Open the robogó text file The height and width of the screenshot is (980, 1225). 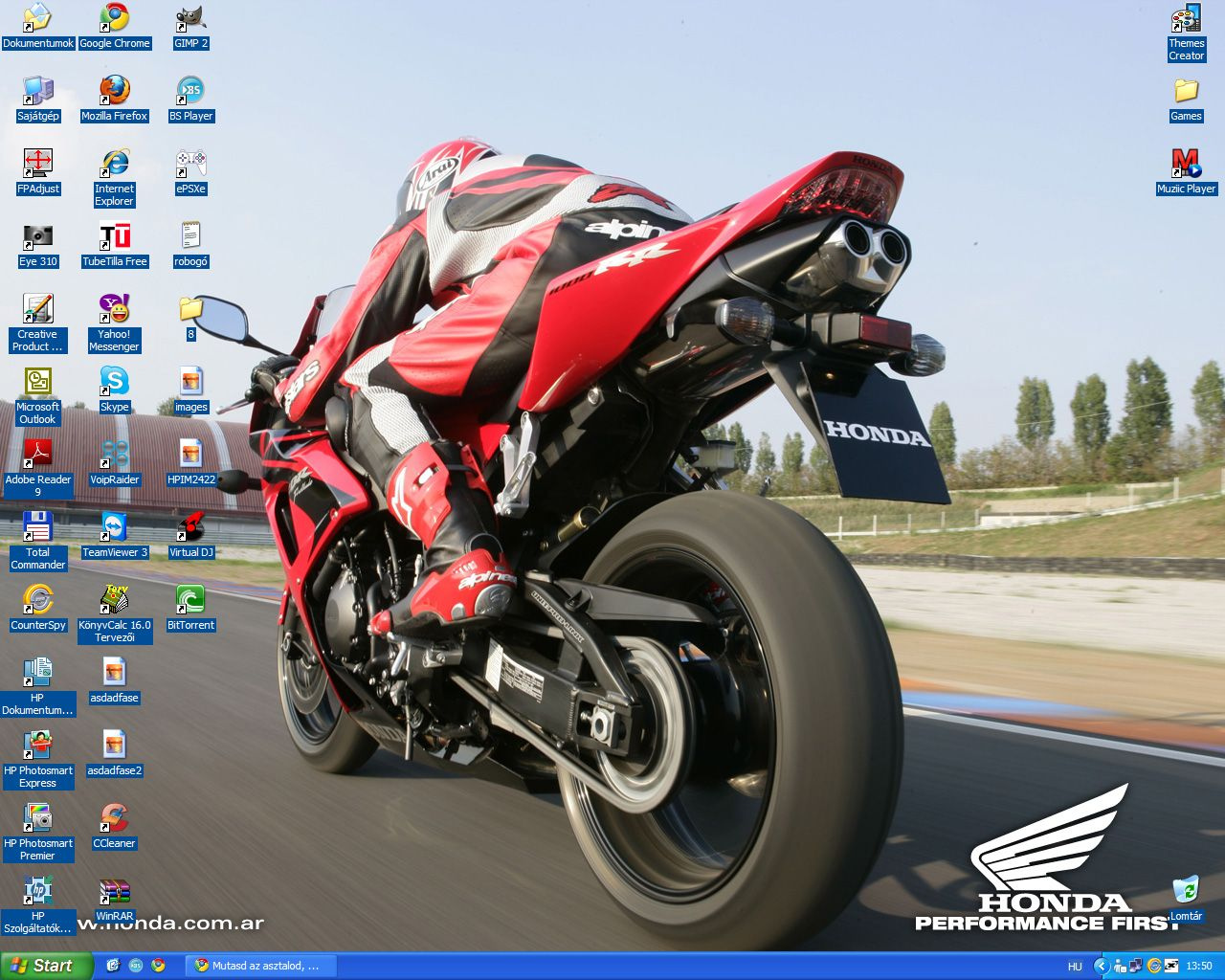pyautogui.click(x=190, y=245)
